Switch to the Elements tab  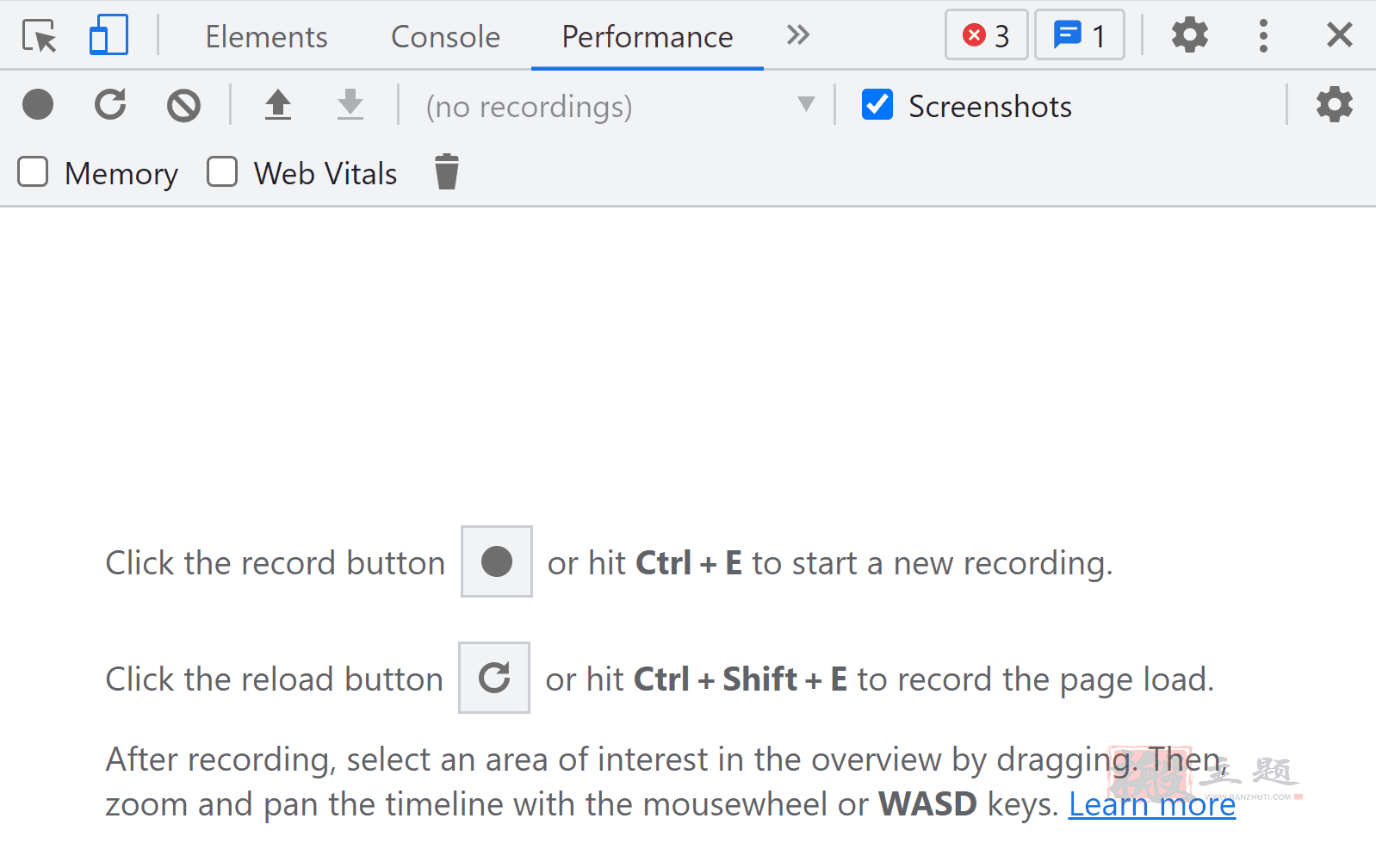pos(266,36)
